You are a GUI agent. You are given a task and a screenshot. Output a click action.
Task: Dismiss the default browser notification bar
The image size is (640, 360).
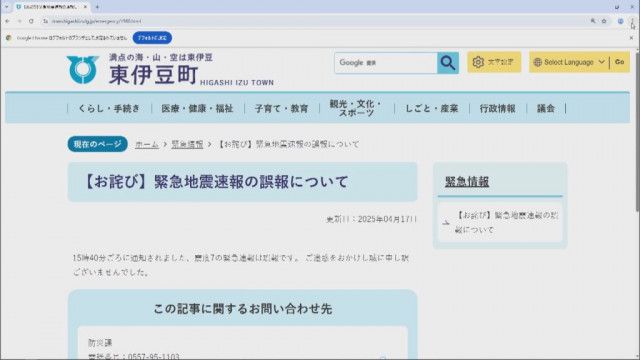(x=631, y=38)
